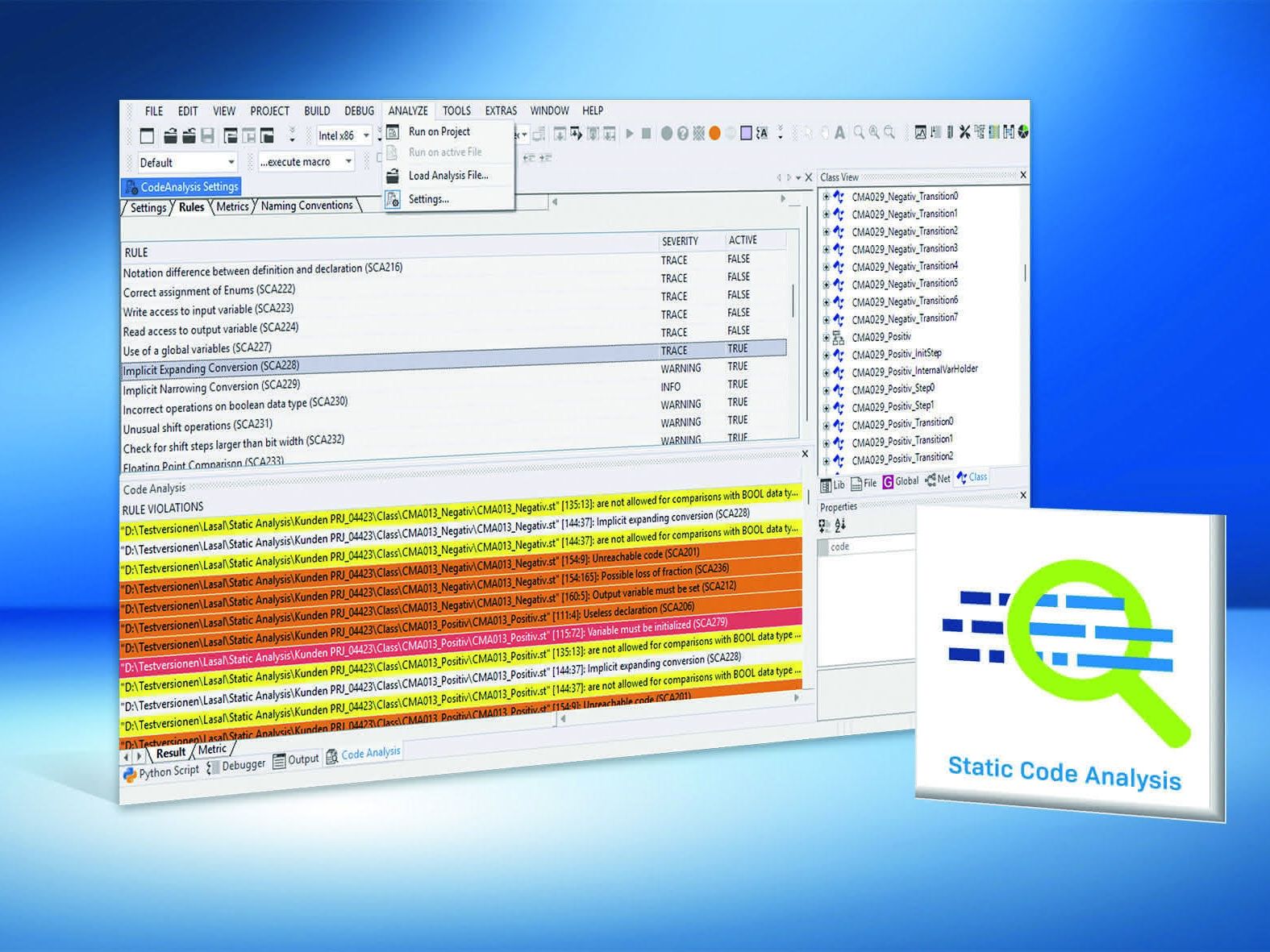Click the orange circle toolbar icon
The width and height of the screenshot is (1270, 952).
714,133
